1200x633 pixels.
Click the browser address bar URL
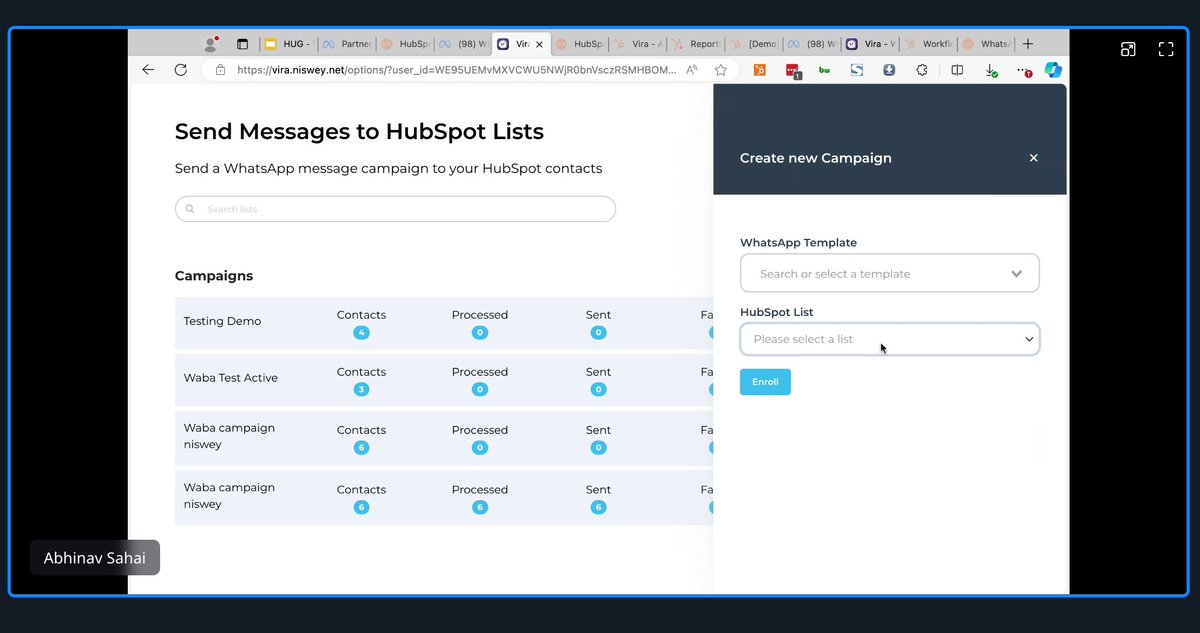pyautogui.click(x=455, y=70)
